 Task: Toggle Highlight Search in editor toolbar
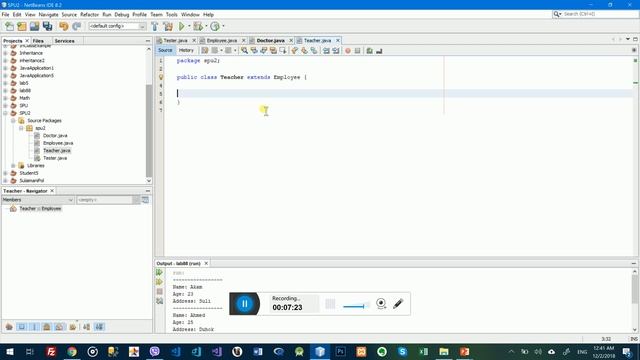[273, 51]
